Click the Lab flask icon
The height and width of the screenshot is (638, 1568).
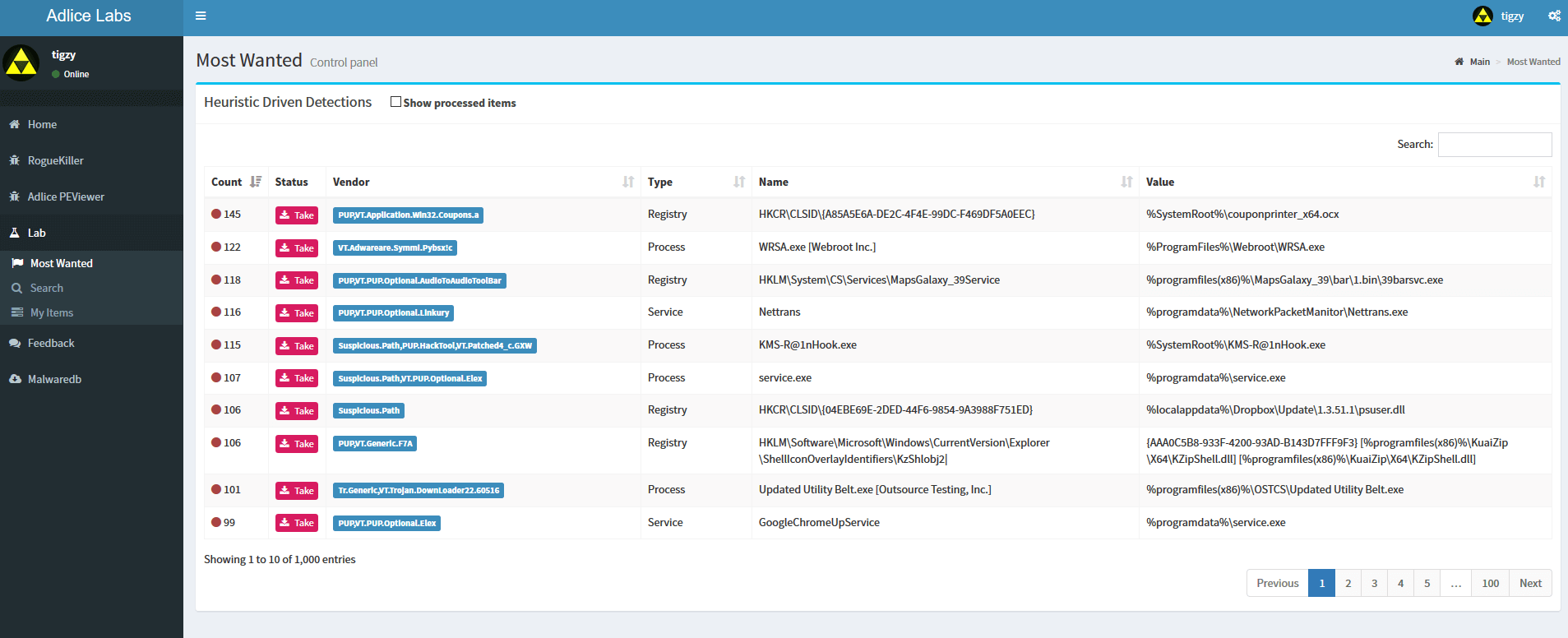point(15,233)
